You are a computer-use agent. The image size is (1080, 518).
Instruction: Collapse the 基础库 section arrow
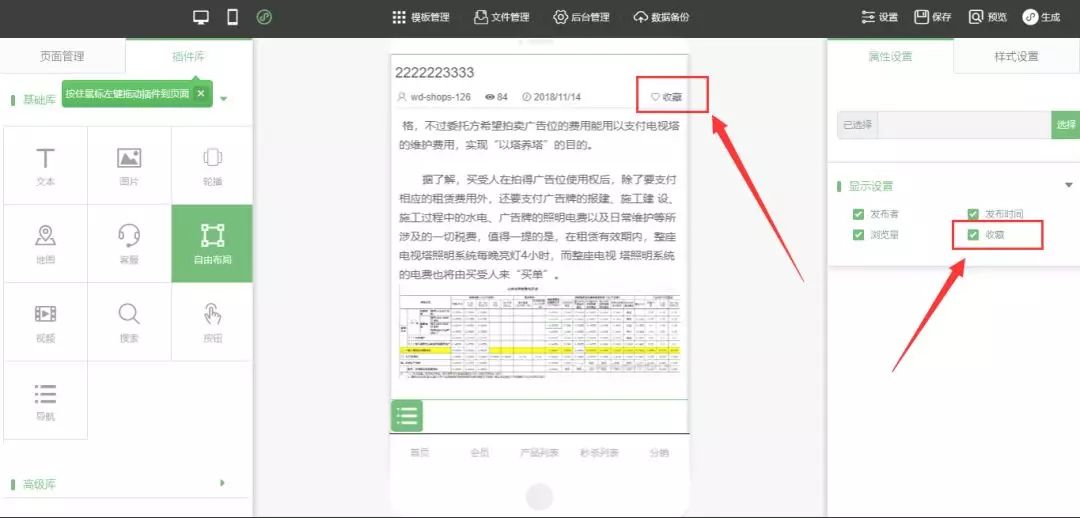(224, 99)
